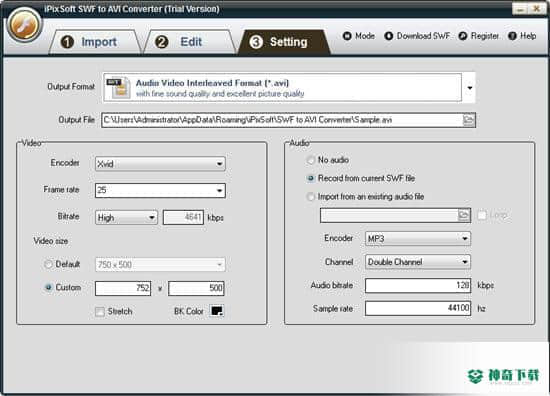
Task: Select the Setting tab
Action: click(284, 42)
